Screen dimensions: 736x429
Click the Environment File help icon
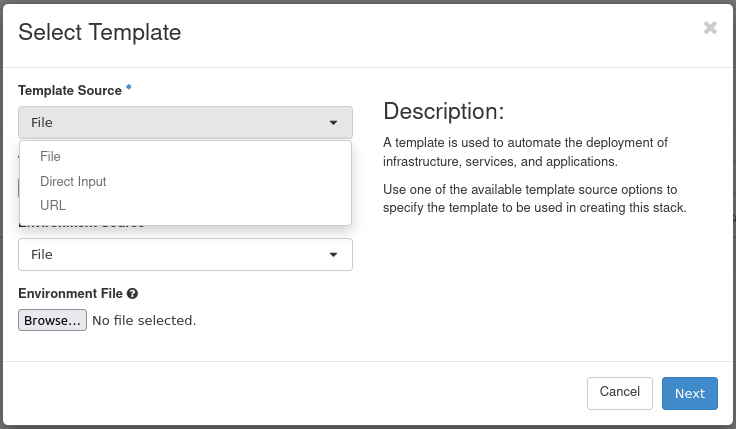pos(132,294)
